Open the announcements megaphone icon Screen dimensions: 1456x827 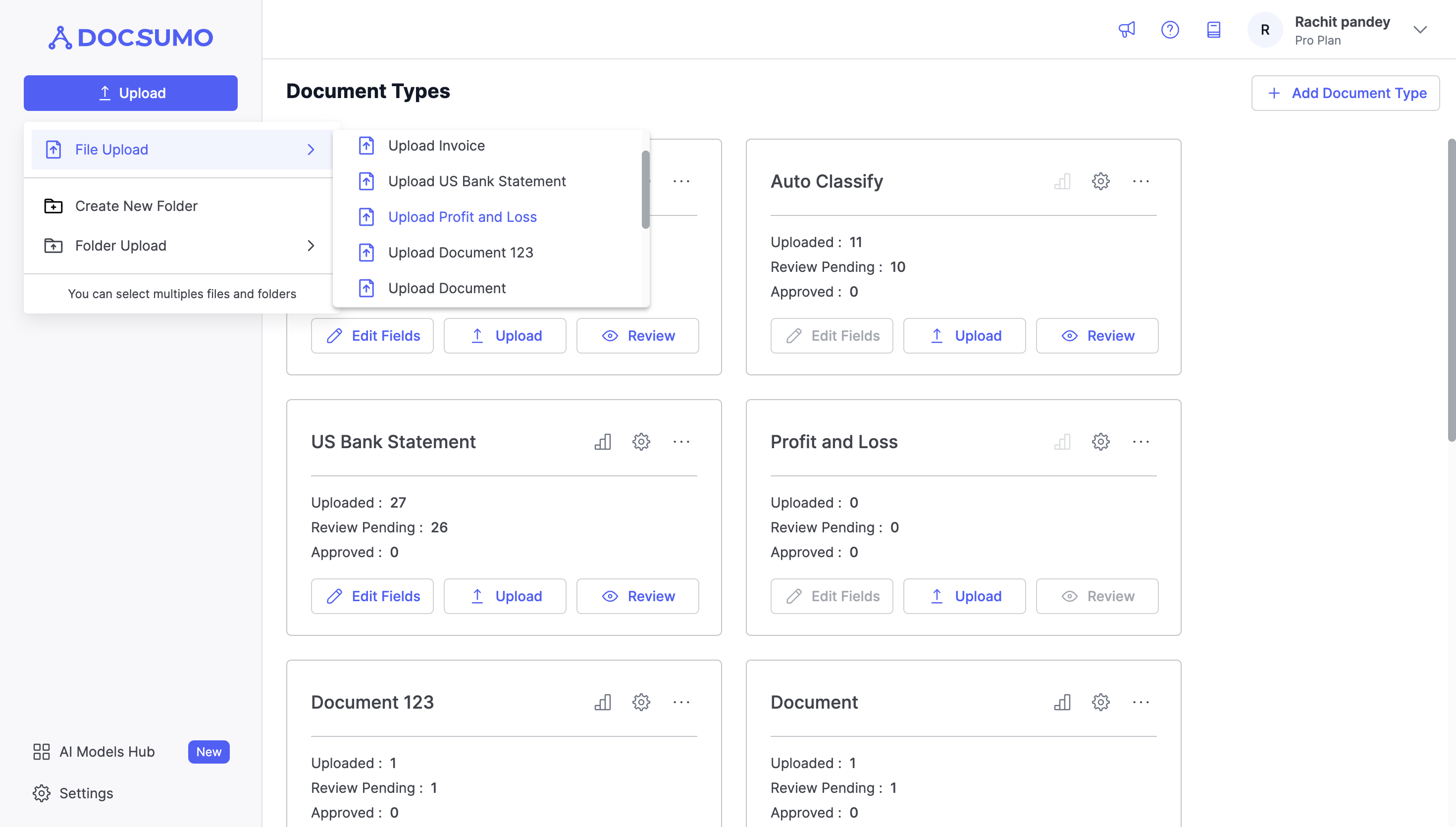(x=1127, y=30)
